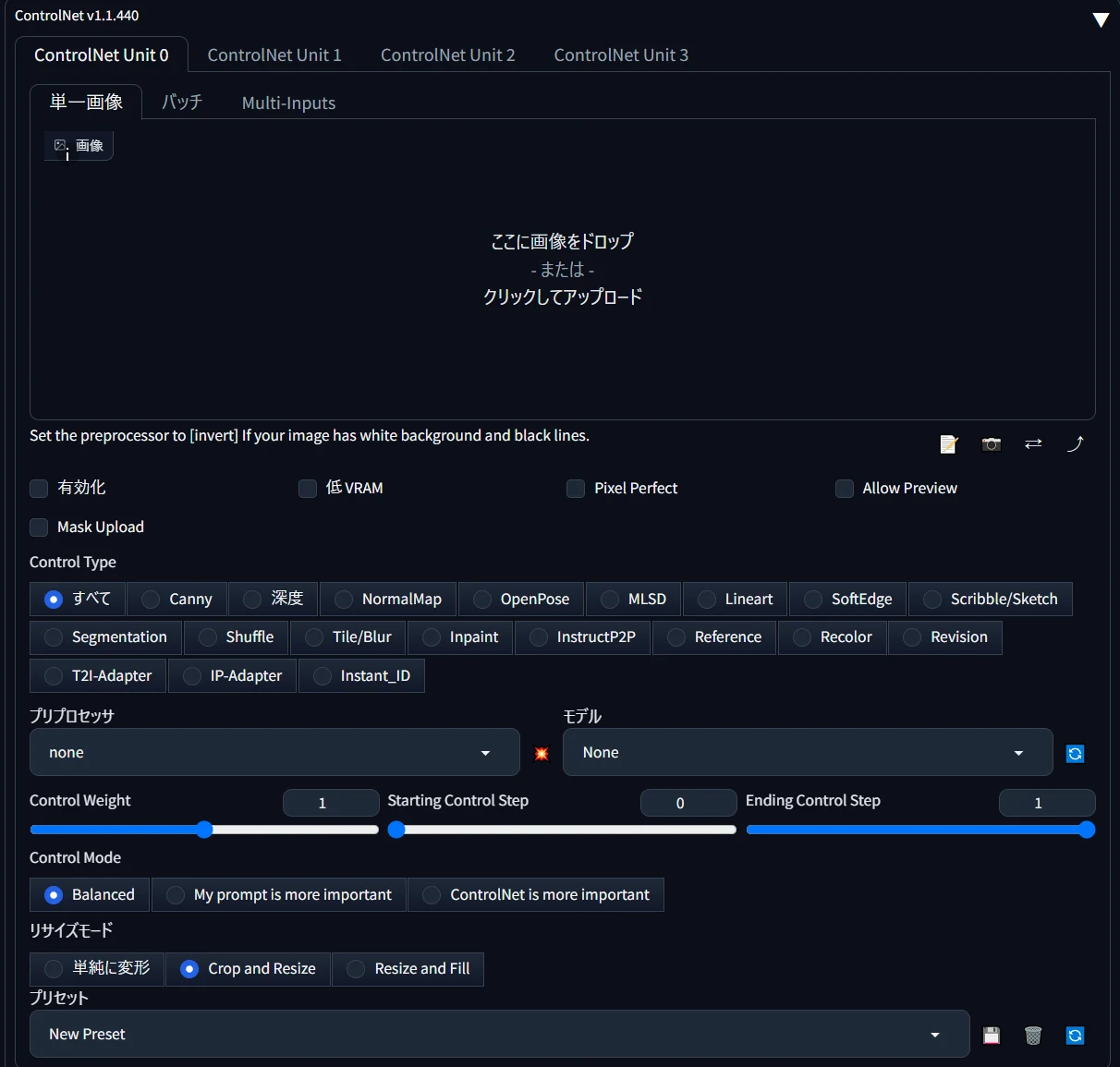Pick Revision control type

[x=945, y=637]
